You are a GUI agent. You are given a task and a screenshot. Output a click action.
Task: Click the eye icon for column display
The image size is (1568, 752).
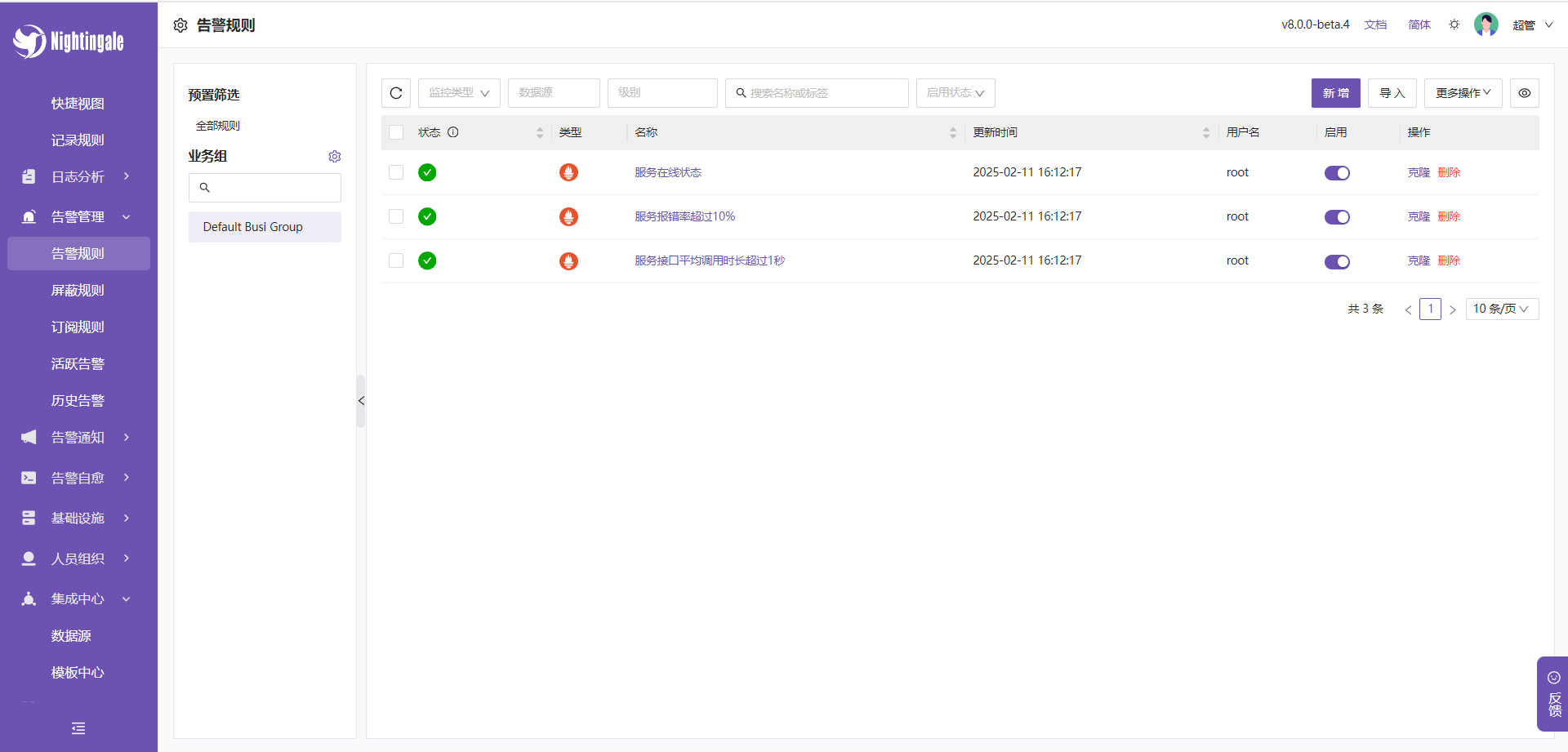pos(1524,93)
